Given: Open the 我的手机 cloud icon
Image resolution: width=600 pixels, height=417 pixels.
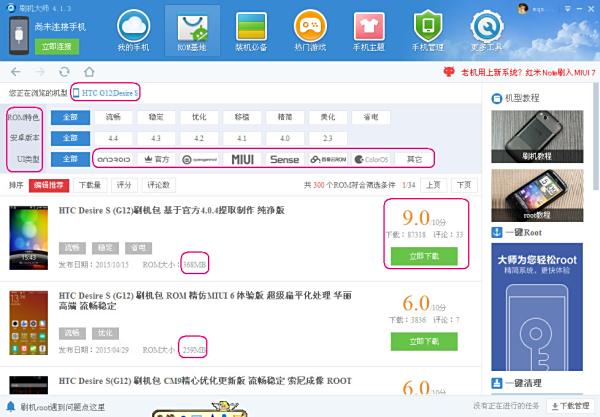Looking at the screenshot, I should (x=133, y=31).
